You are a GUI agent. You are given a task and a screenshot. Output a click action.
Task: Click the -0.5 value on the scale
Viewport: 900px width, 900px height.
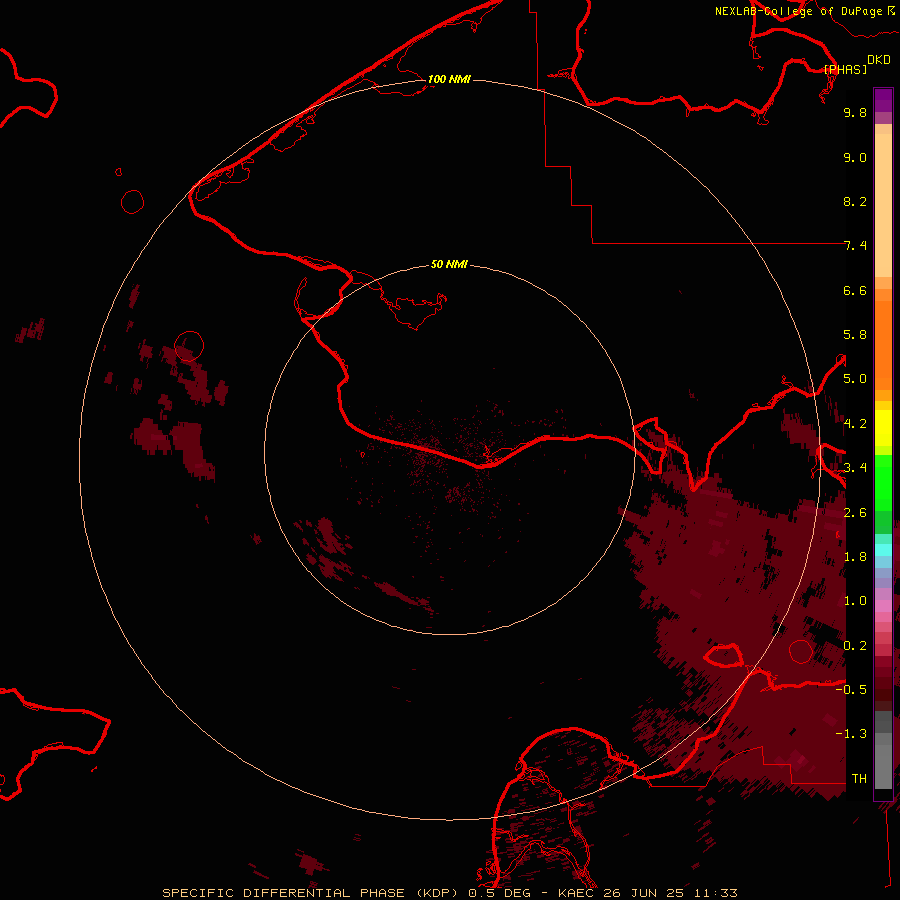851,690
